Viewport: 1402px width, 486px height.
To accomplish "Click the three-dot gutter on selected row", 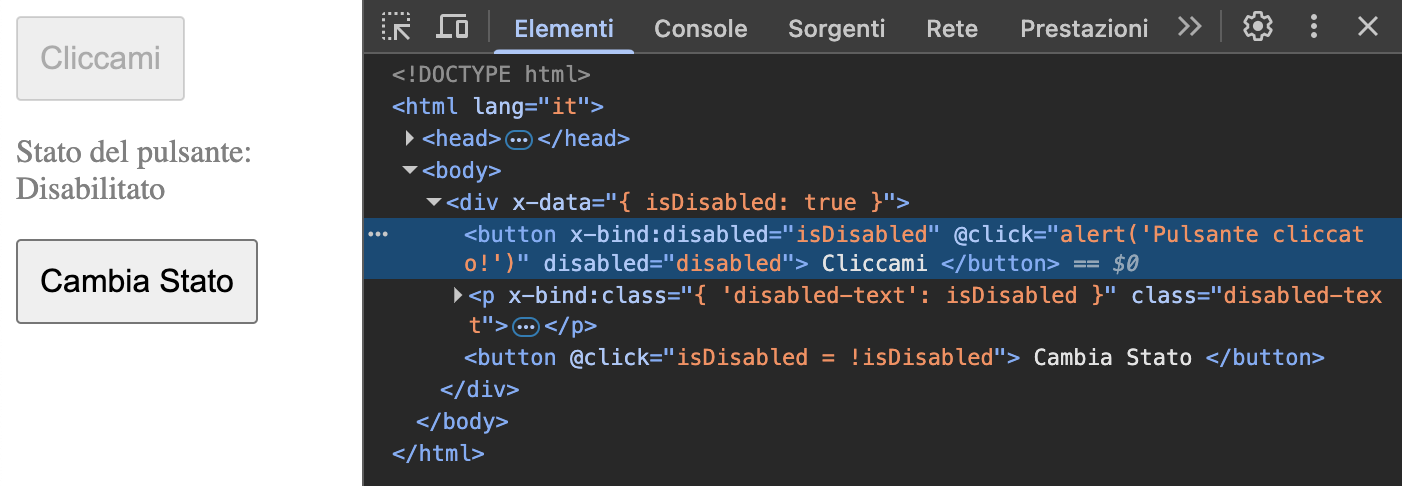I will (378, 234).
